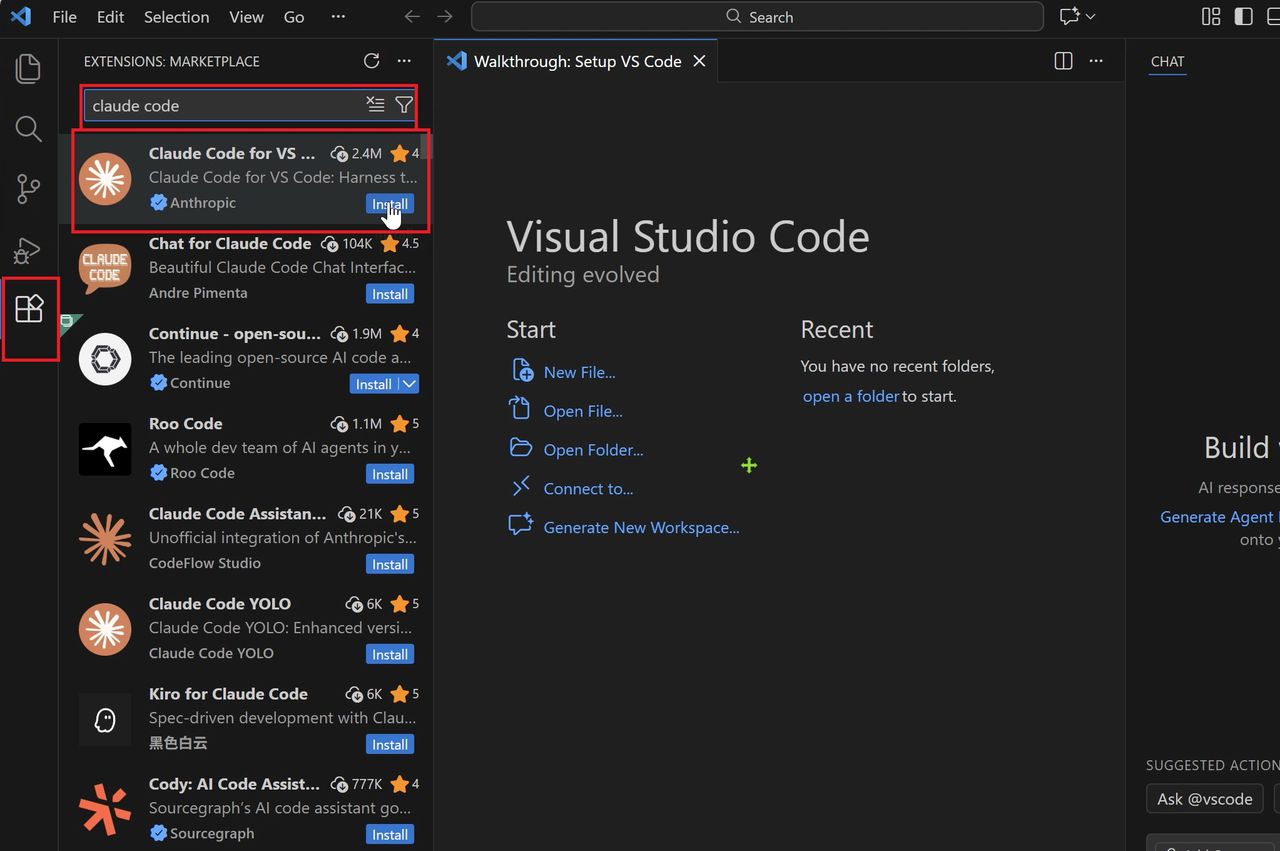Screen dimensions: 1280x851
Task: Open the Selection menu
Action: tap(176, 17)
